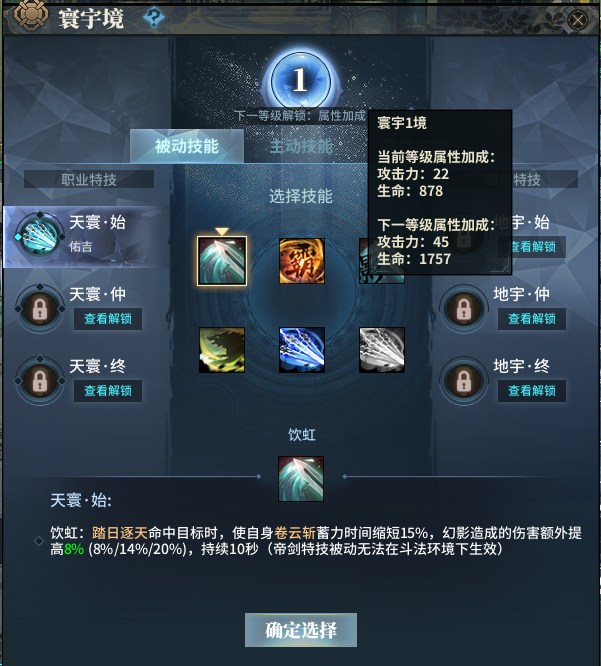Click the selected 饮虹 preview thumbnail
Image resolution: width=601 pixels, height=666 pixels.
(x=301, y=479)
